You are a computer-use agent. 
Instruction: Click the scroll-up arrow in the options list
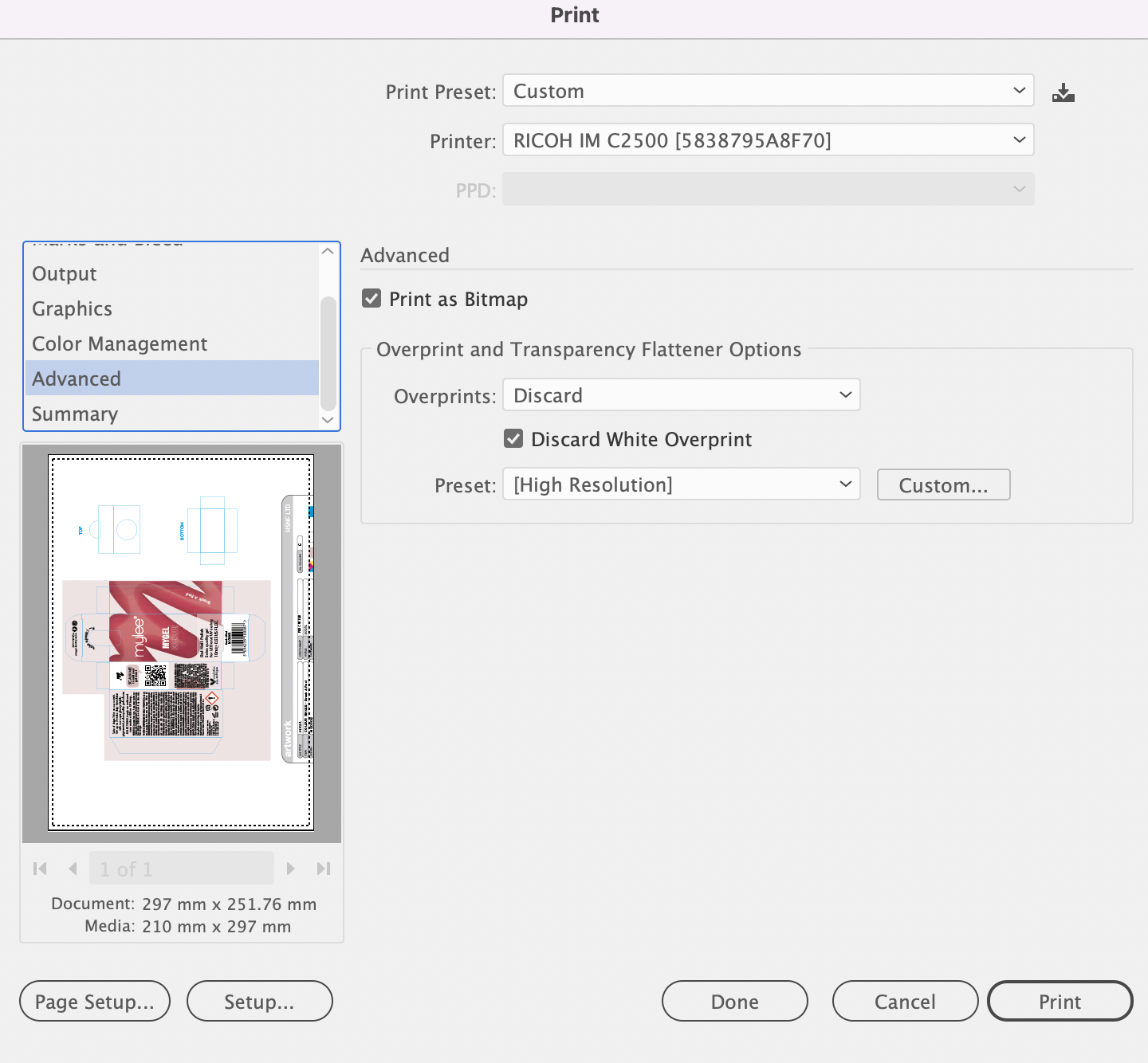tap(327, 251)
